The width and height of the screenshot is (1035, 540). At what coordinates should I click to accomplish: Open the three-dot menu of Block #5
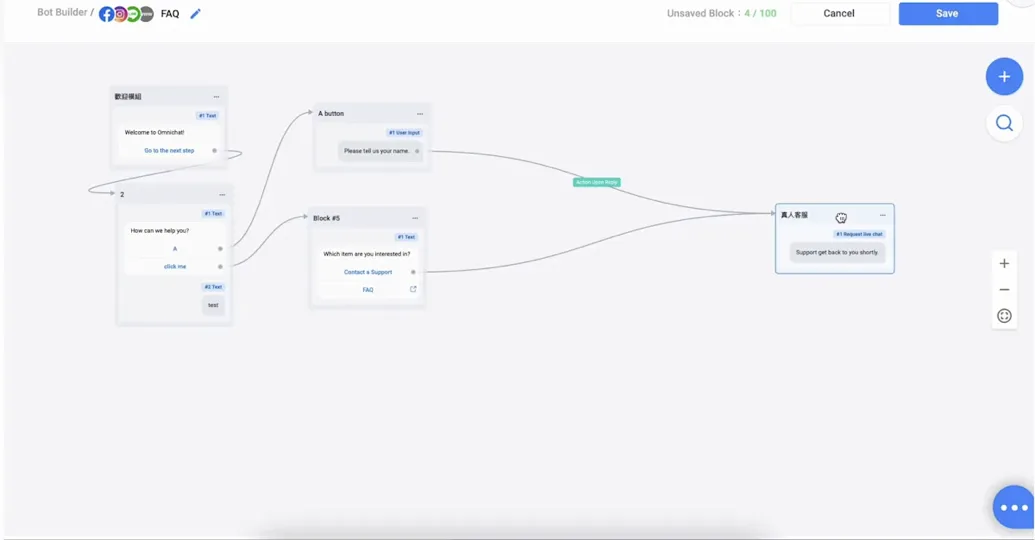(x=415, y=218)
